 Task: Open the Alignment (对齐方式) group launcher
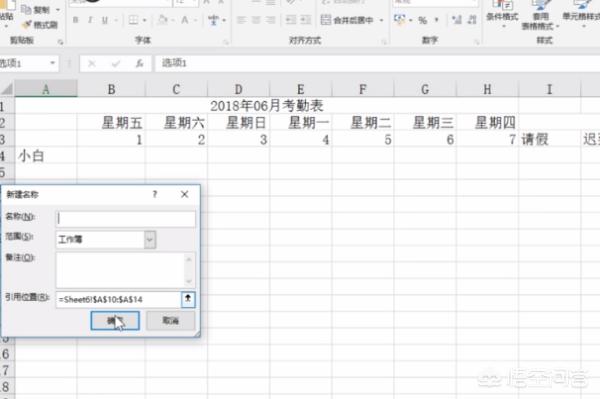click(x=384, y=42)
